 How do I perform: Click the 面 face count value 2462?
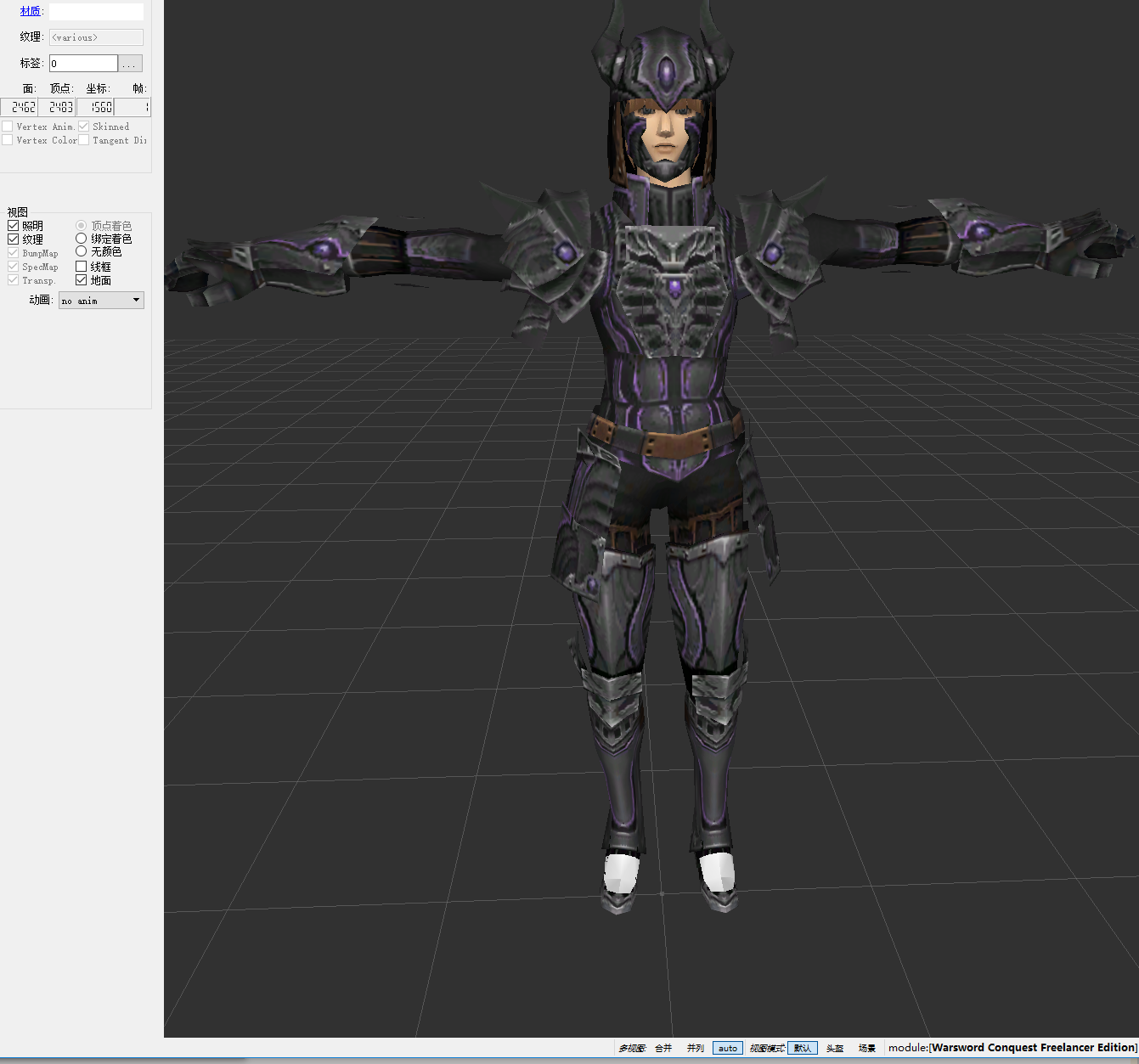coord(20,107)
